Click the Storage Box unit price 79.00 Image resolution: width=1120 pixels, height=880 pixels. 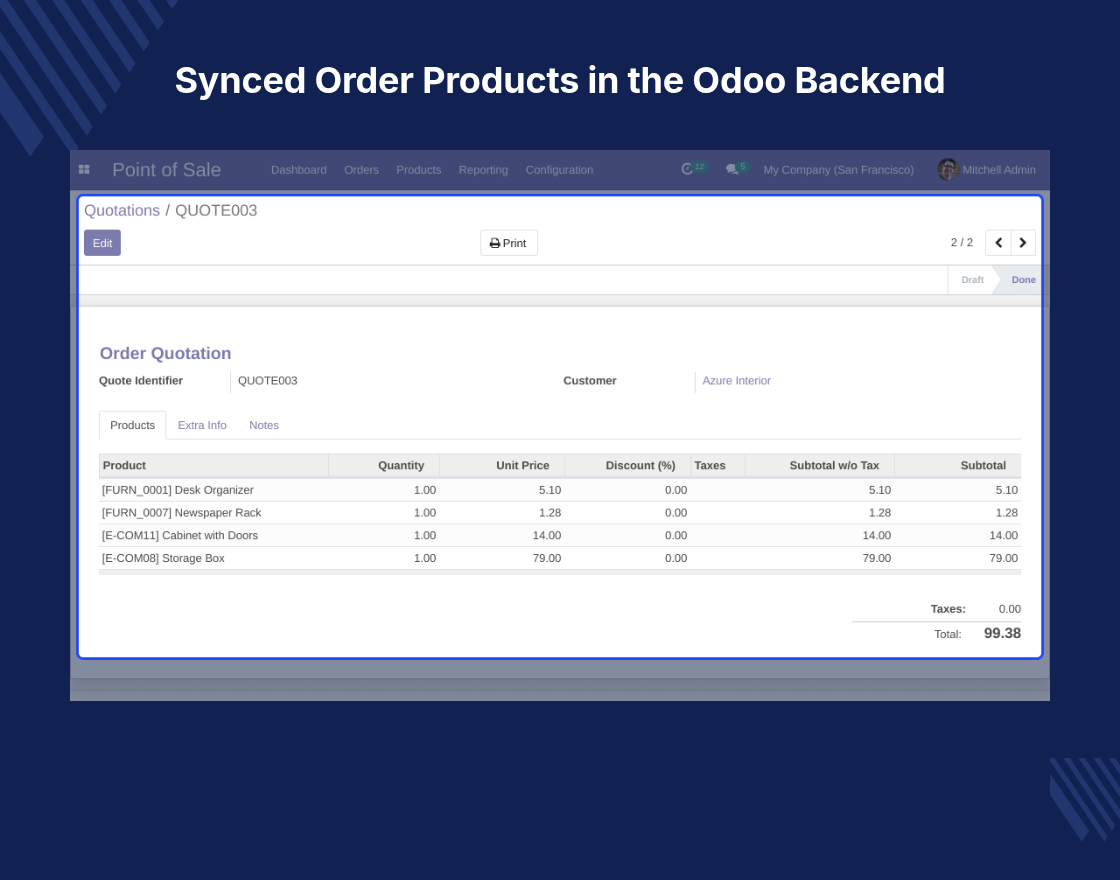(x=546, y=559)
